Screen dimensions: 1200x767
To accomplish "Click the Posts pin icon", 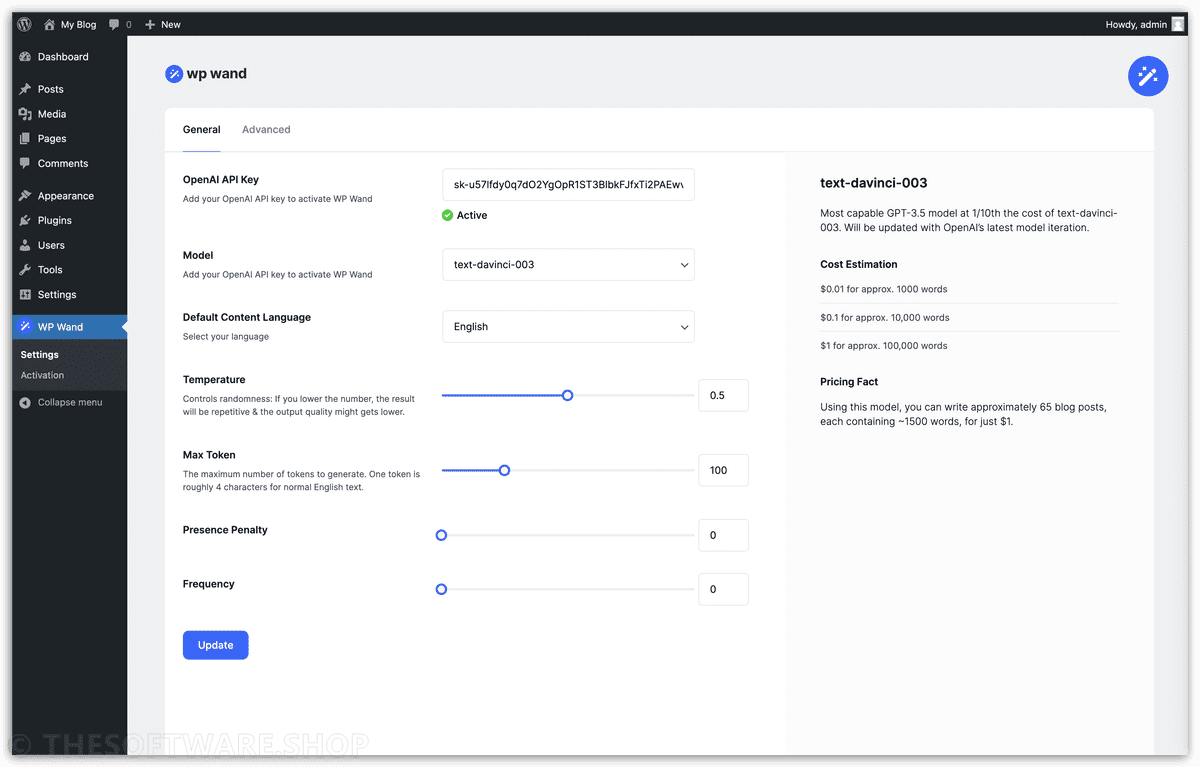I will pos(25,89).
